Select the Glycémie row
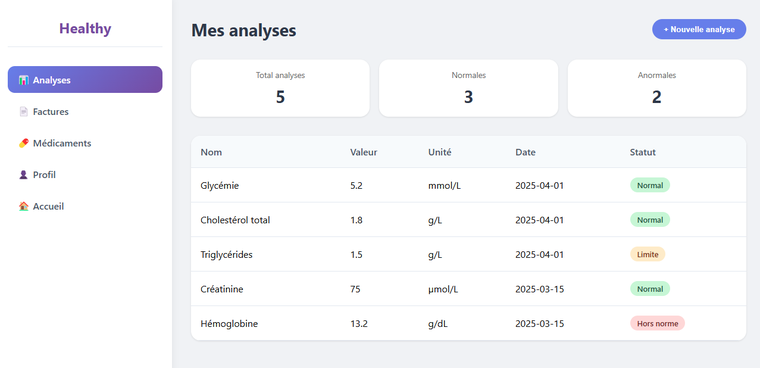 tap(468, 185)
